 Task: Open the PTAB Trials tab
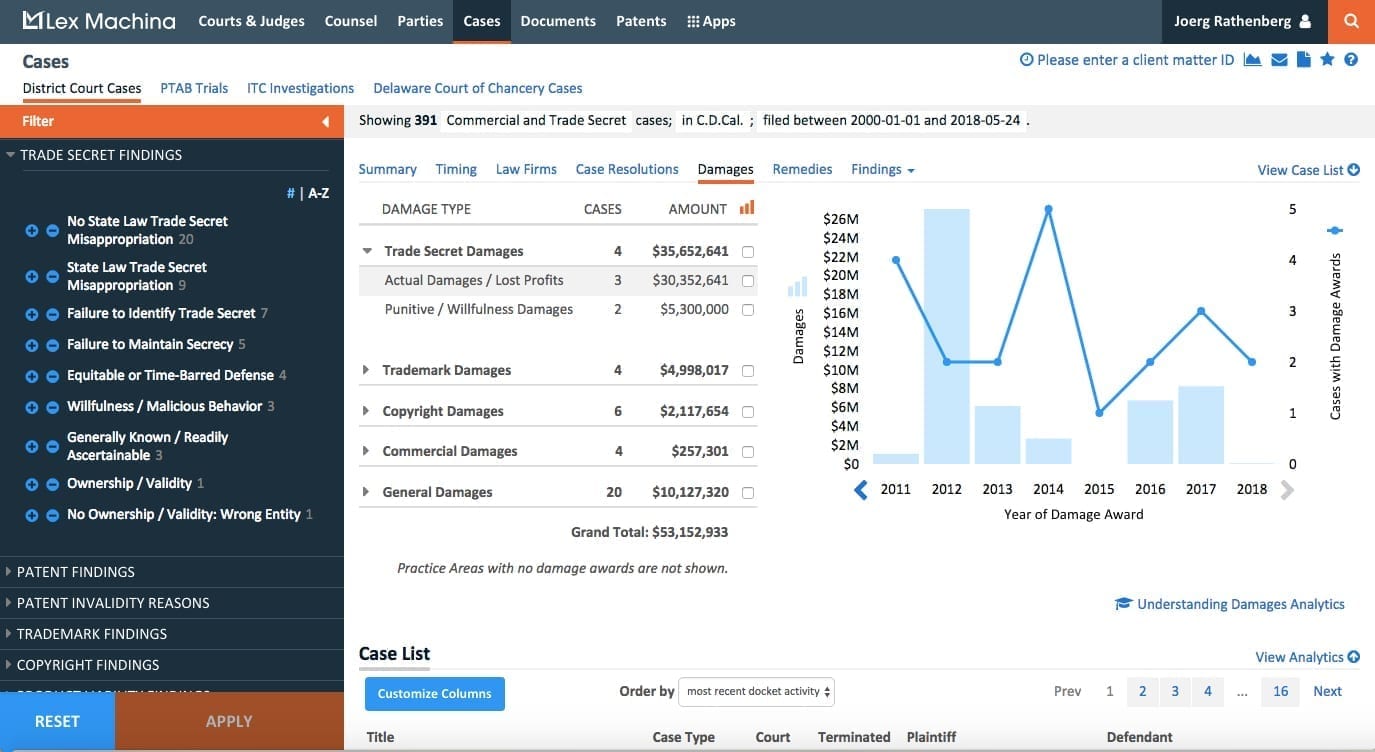[194, 88]
